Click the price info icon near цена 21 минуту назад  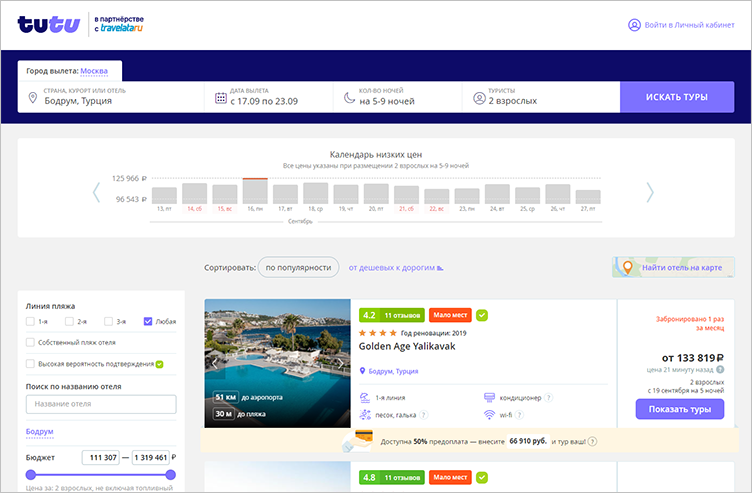click(720, 369)
